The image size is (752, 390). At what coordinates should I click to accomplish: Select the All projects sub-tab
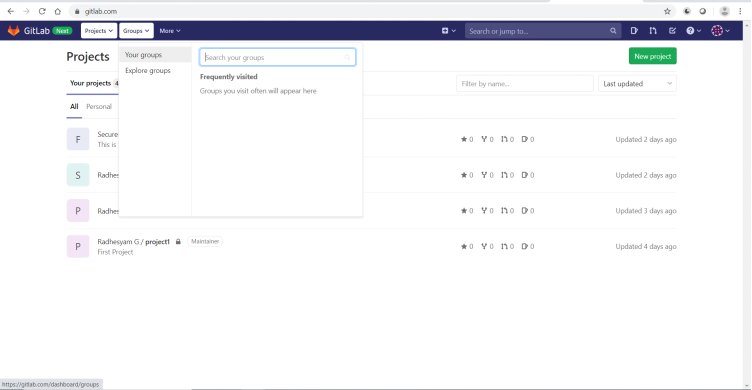click(x=74, y=106)
